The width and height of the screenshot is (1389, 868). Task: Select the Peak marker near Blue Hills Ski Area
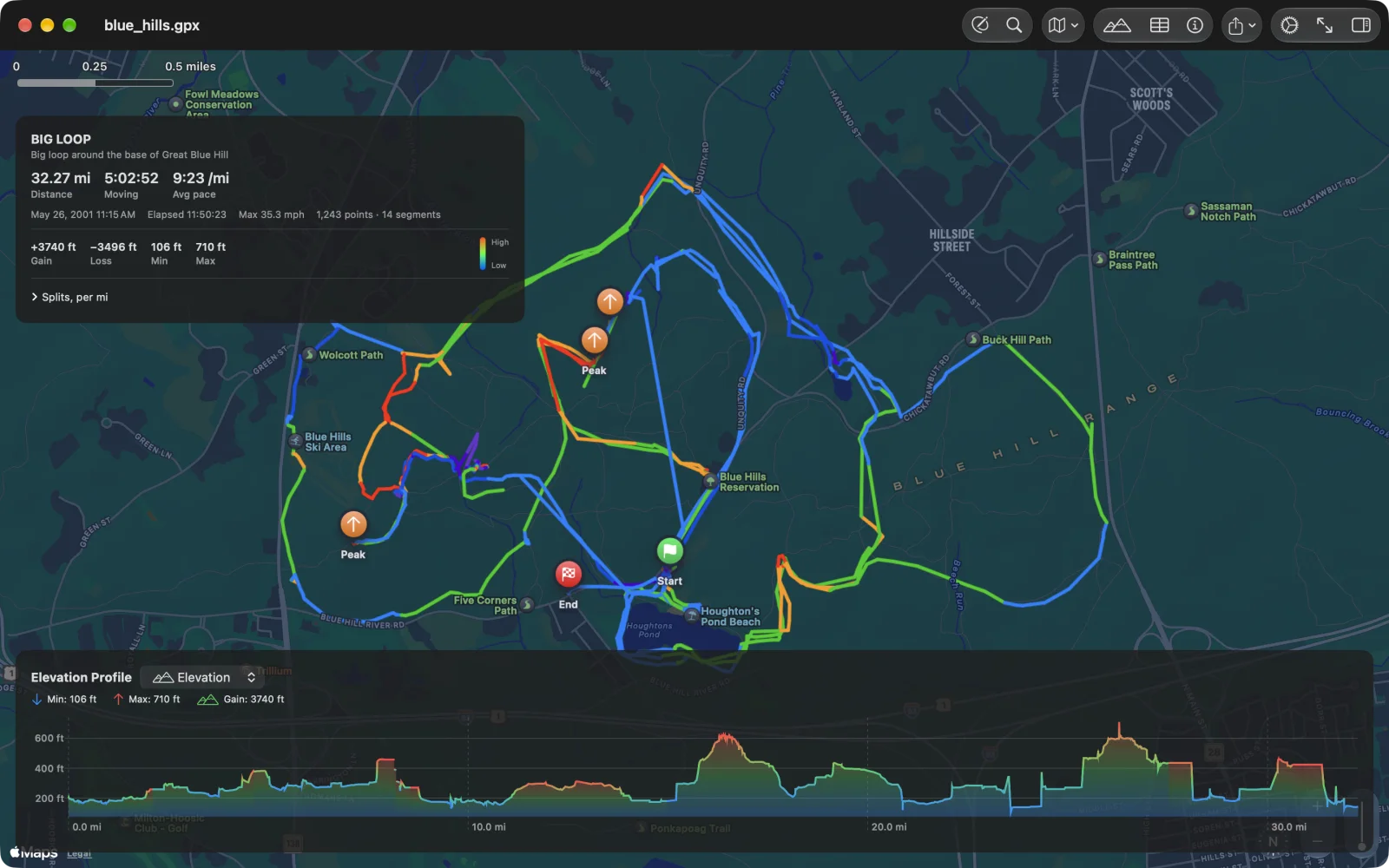point(353,524)
